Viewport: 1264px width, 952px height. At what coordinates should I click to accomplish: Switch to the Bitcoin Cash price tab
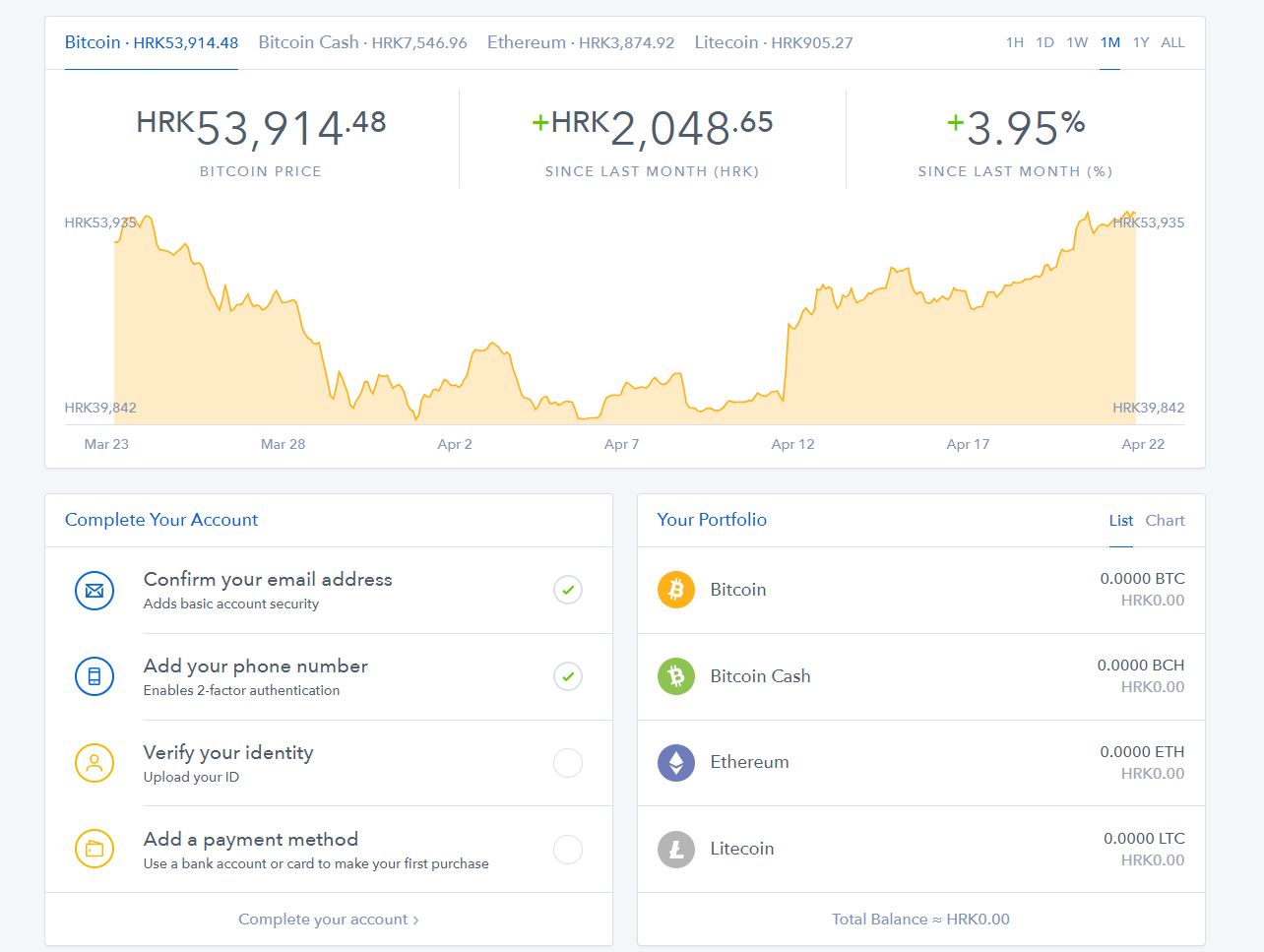362,42
